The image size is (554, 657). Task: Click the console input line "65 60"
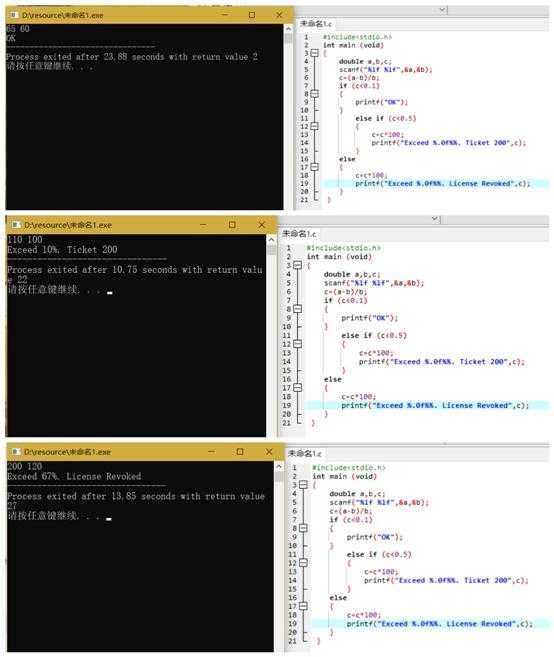18,29
